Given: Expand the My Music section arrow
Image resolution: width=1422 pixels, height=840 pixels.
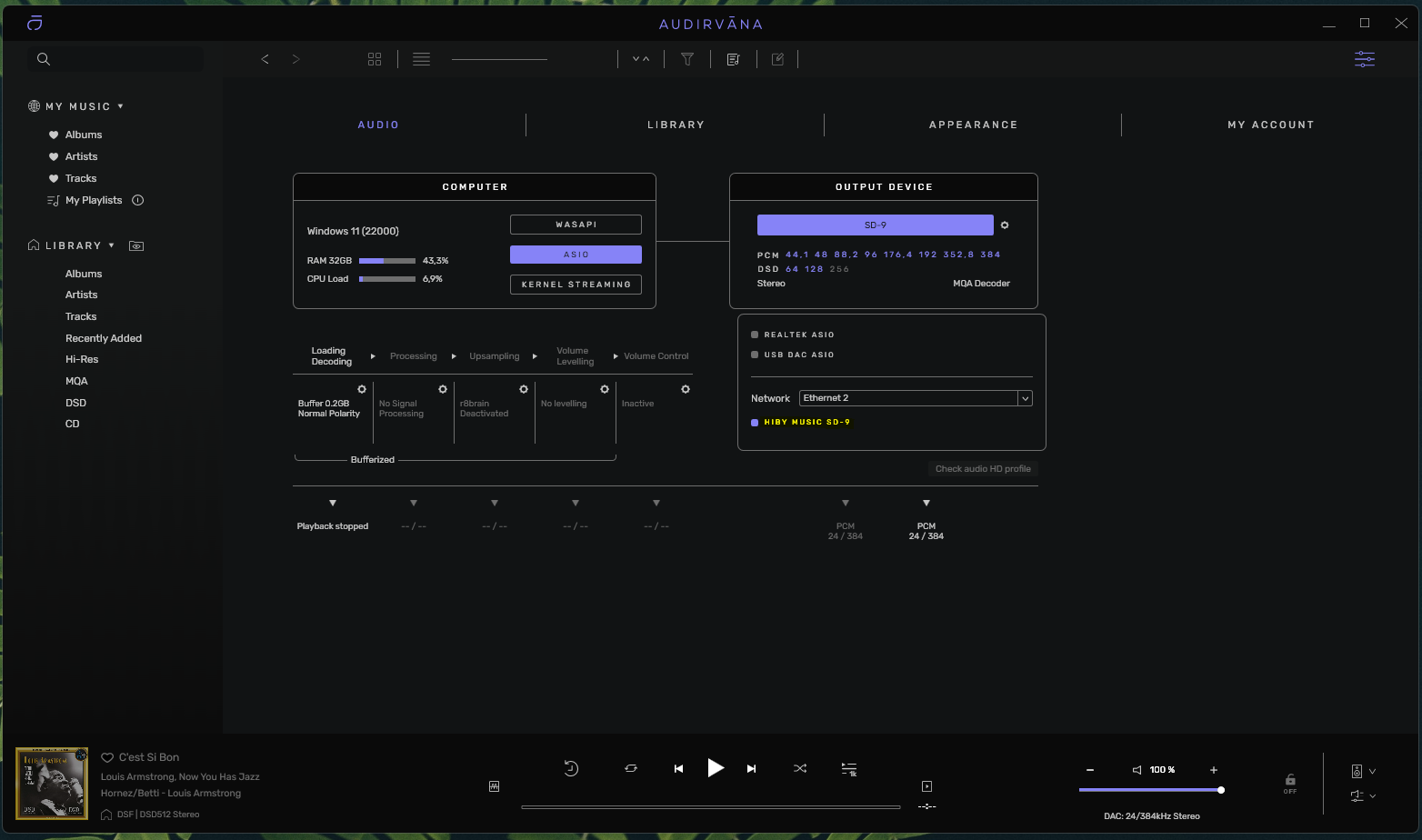Looking at the screenshot, I should [120, 106].
